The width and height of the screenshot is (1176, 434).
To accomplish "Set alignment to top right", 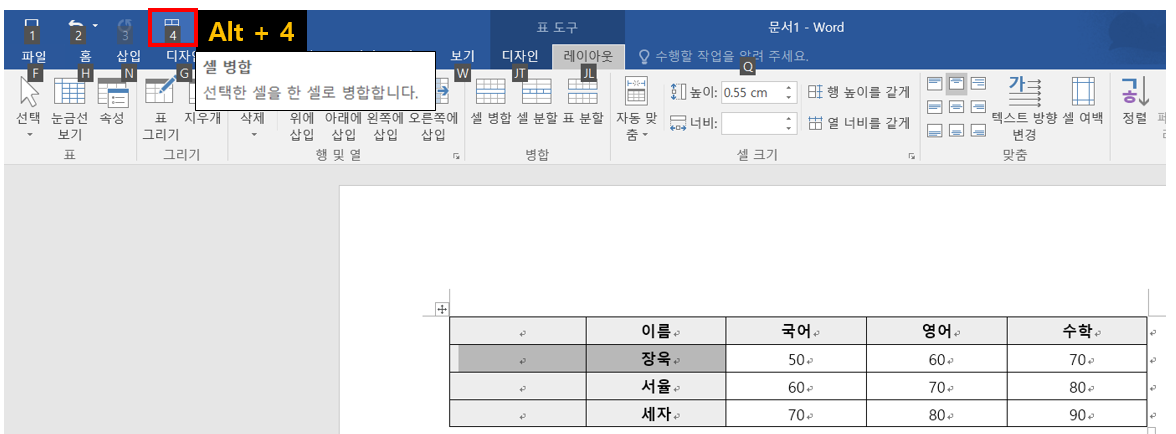I will (x=978, y=83).
